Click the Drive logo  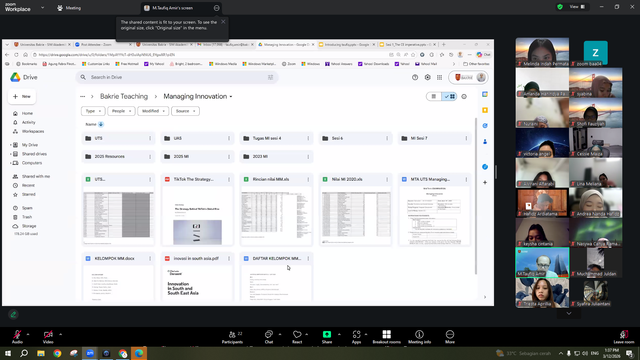point(24,77)
